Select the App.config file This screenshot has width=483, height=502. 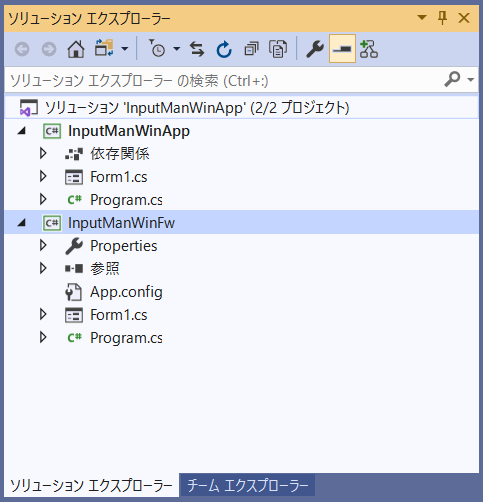coord(126,292)
